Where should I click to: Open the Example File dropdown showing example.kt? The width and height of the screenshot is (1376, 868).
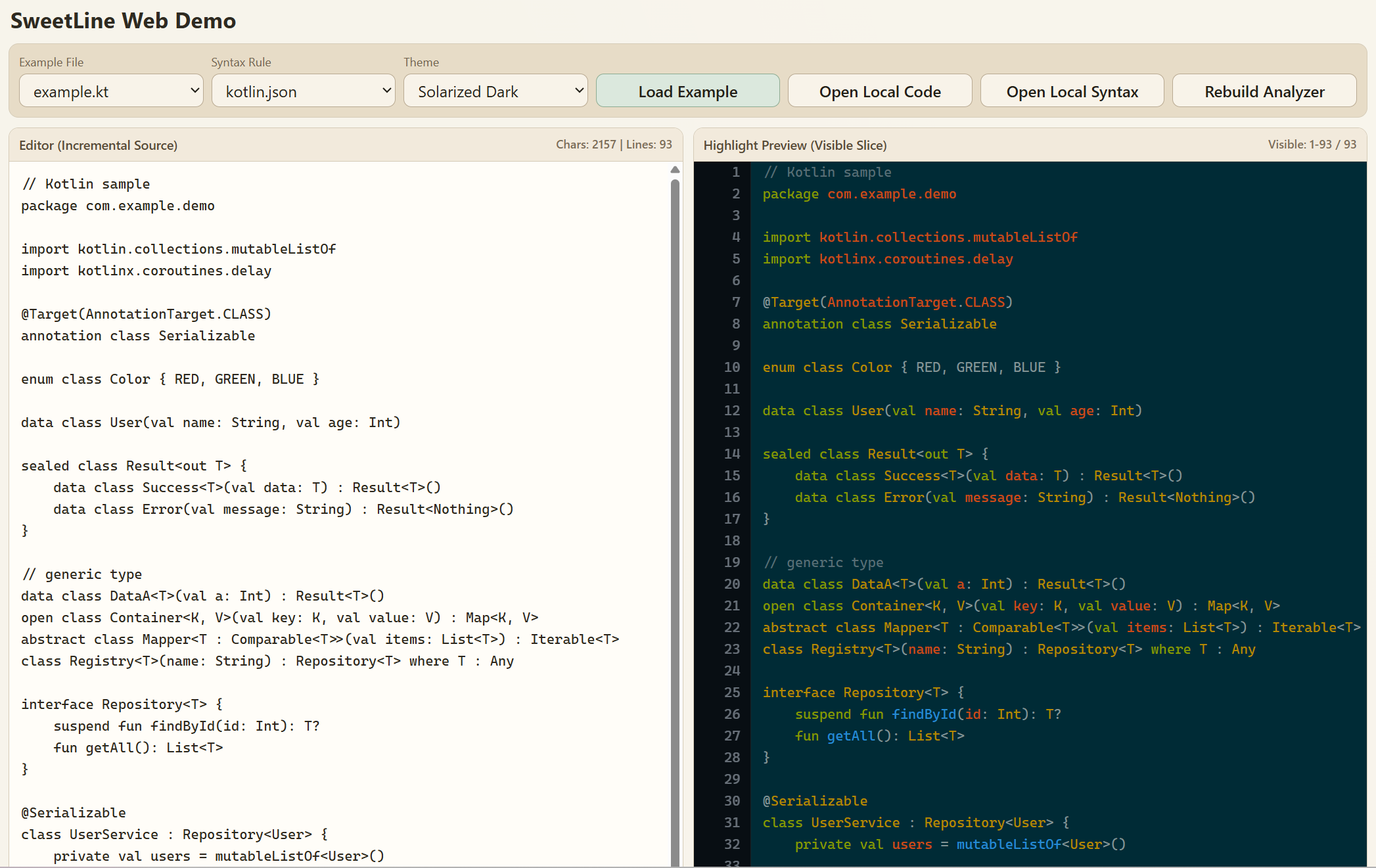111,91
